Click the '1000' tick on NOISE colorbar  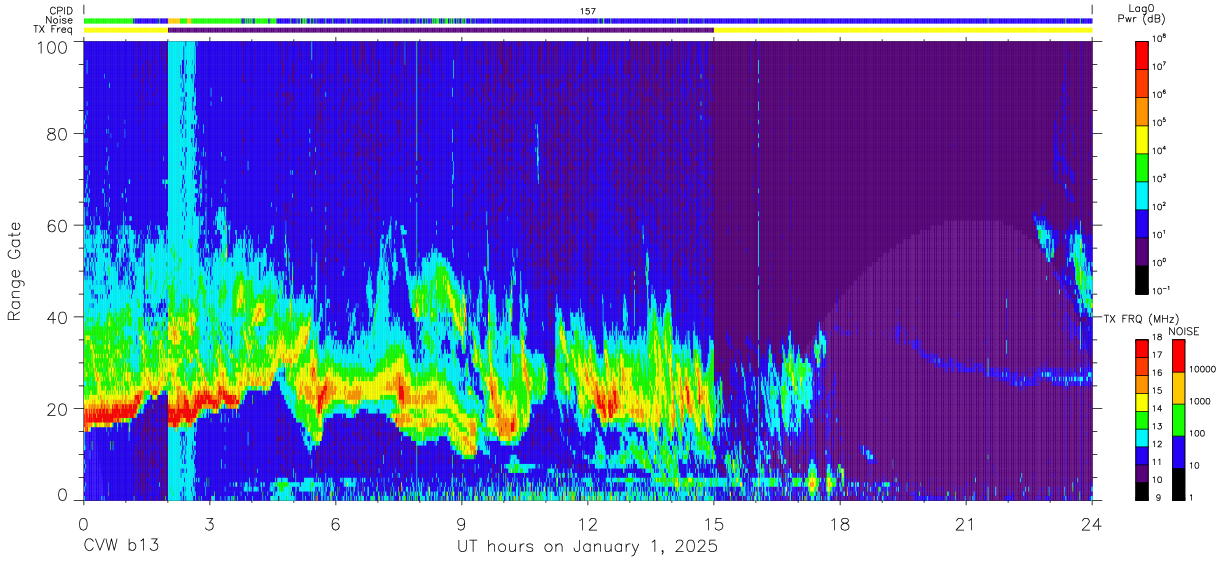(x=1199, y=402)
